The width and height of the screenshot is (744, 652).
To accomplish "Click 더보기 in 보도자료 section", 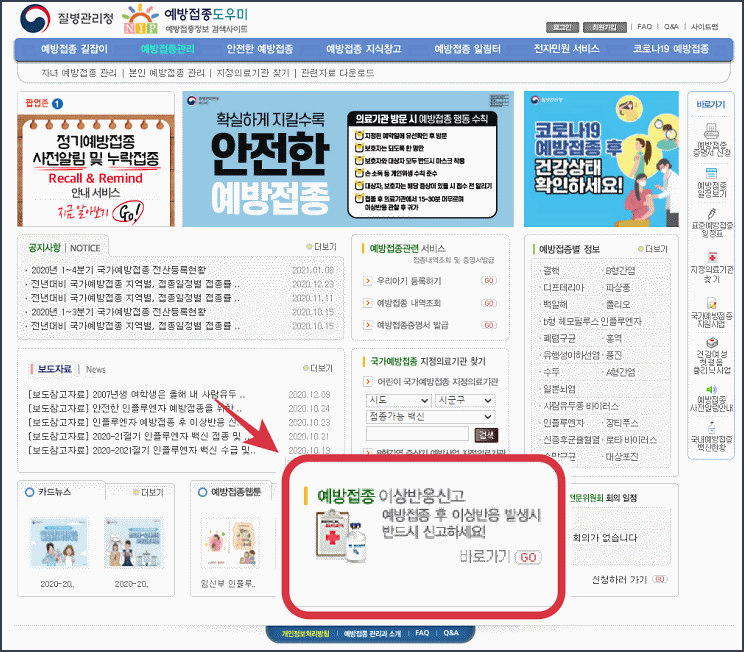I will point(318,368).
